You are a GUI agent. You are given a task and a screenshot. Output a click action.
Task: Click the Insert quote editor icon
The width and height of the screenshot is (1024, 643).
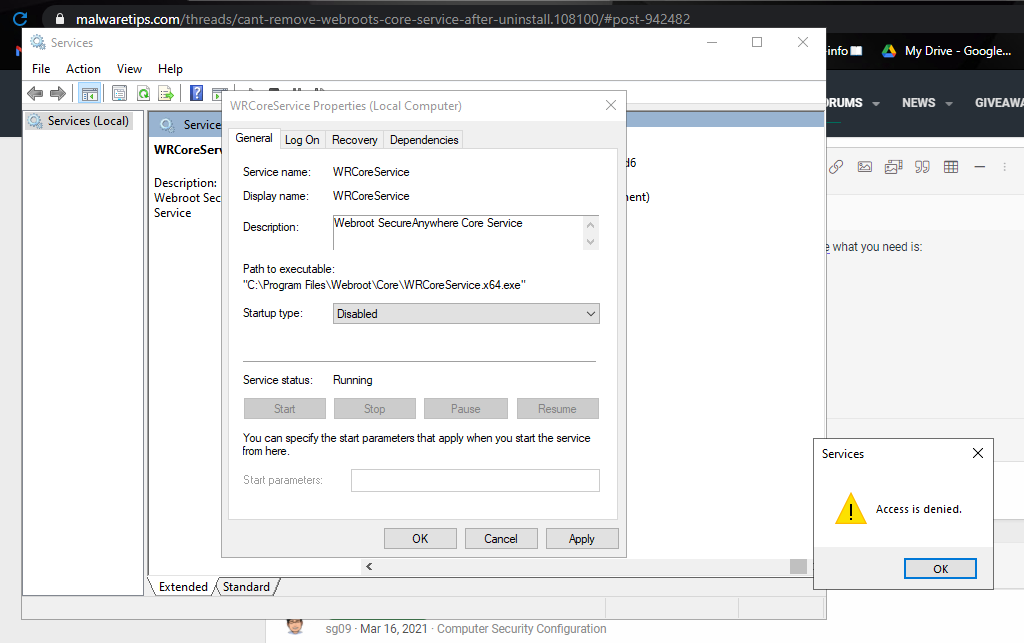pyautogui.click(x=922, y=167)
